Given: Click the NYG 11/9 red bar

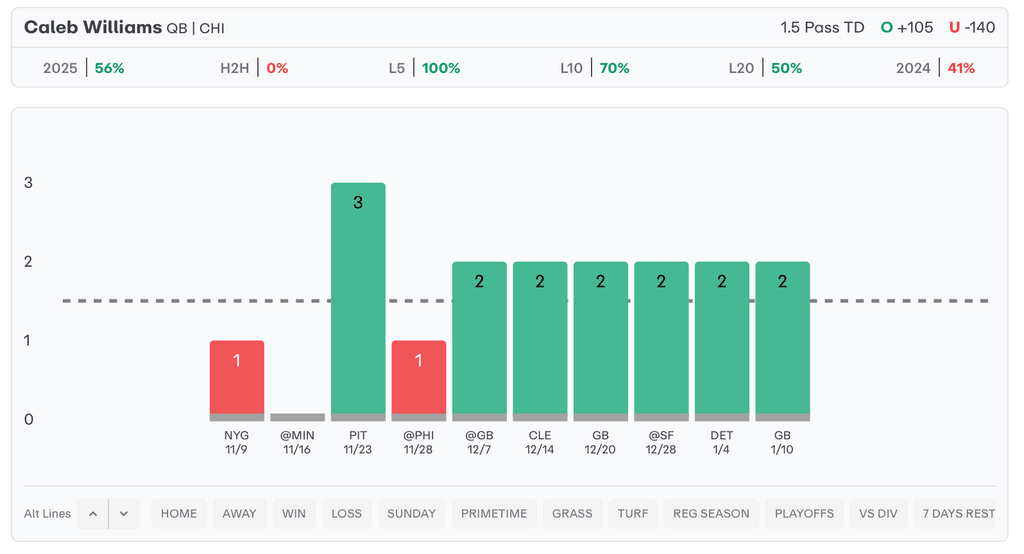Looking at the screenshot, I should [x=237, y=377].
